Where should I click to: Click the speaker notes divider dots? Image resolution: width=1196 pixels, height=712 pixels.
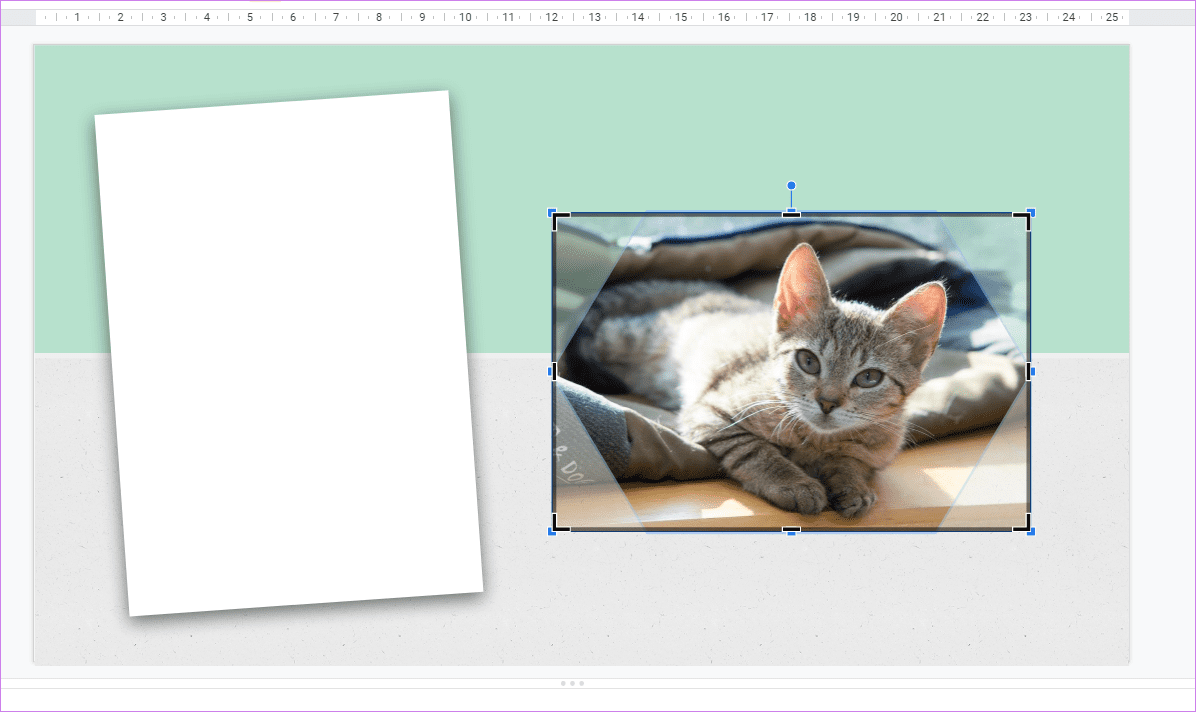[572, 683]
